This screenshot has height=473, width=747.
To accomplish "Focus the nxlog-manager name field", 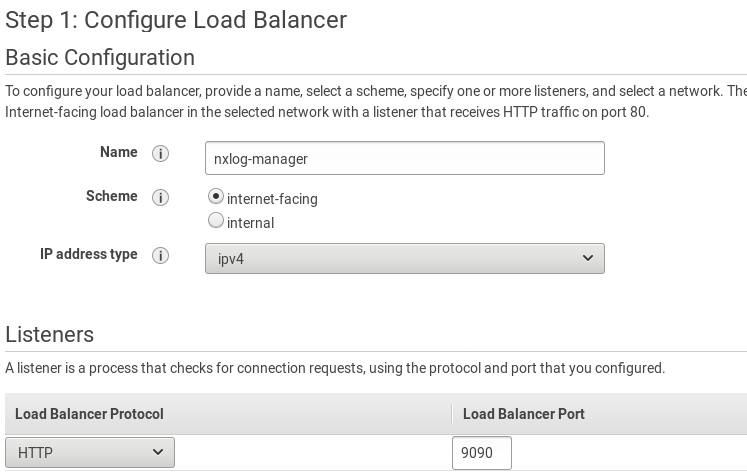I will 404,158.
